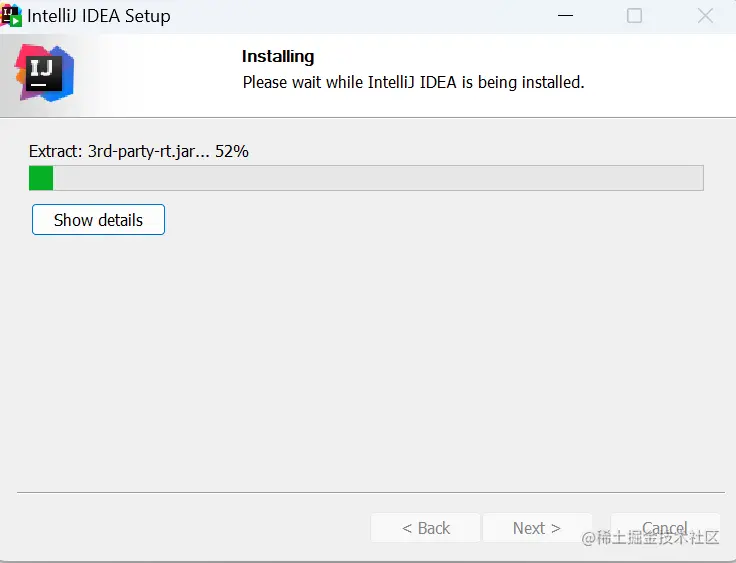Viewport: 736px width, 563px height.
Task: Click the bold Installing heading
Action: tap(278, 56)
